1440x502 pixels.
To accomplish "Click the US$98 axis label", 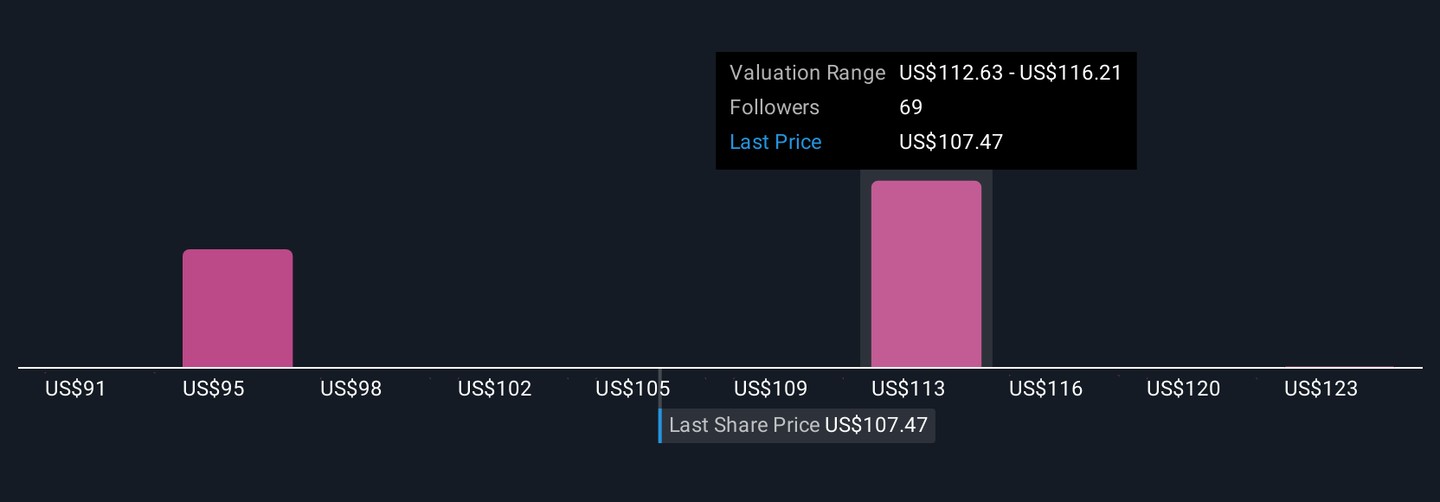I will 351,389.
